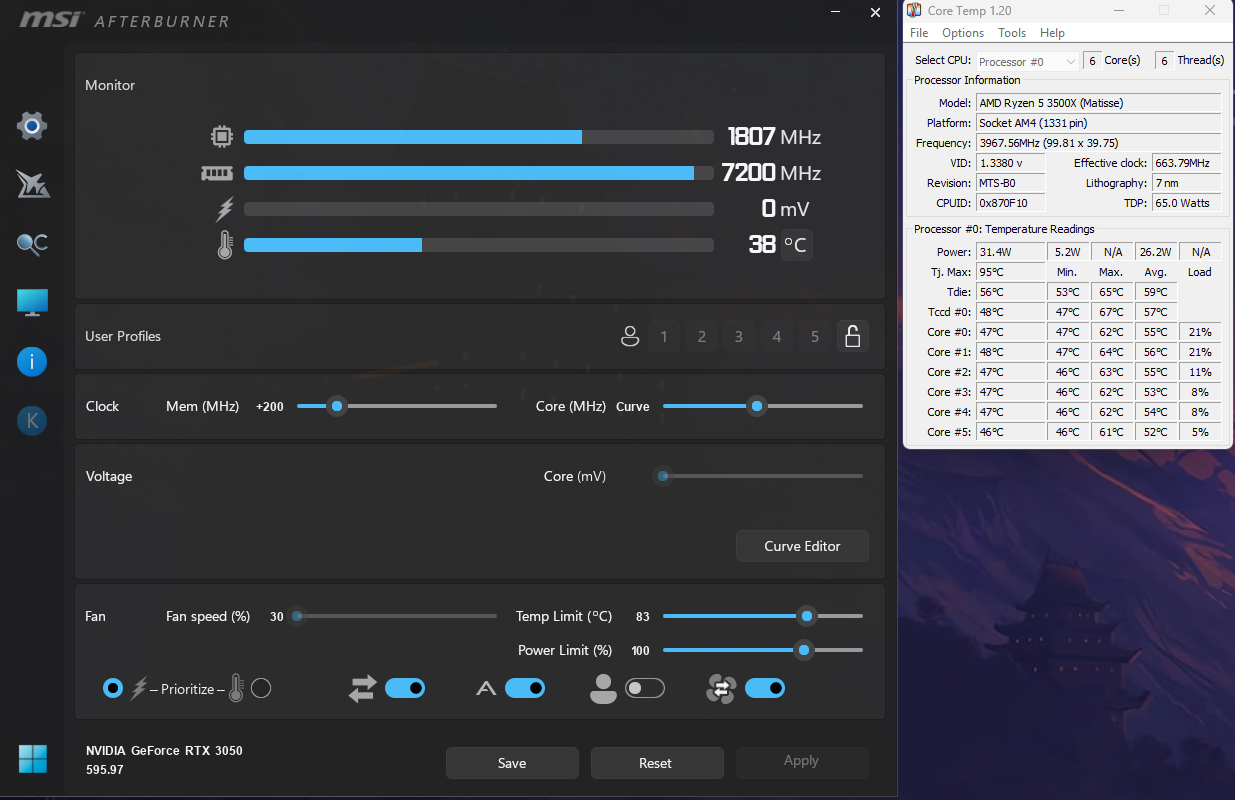Select temperature prioritize radio button
1235x800 pixels.
pos(261,688)
